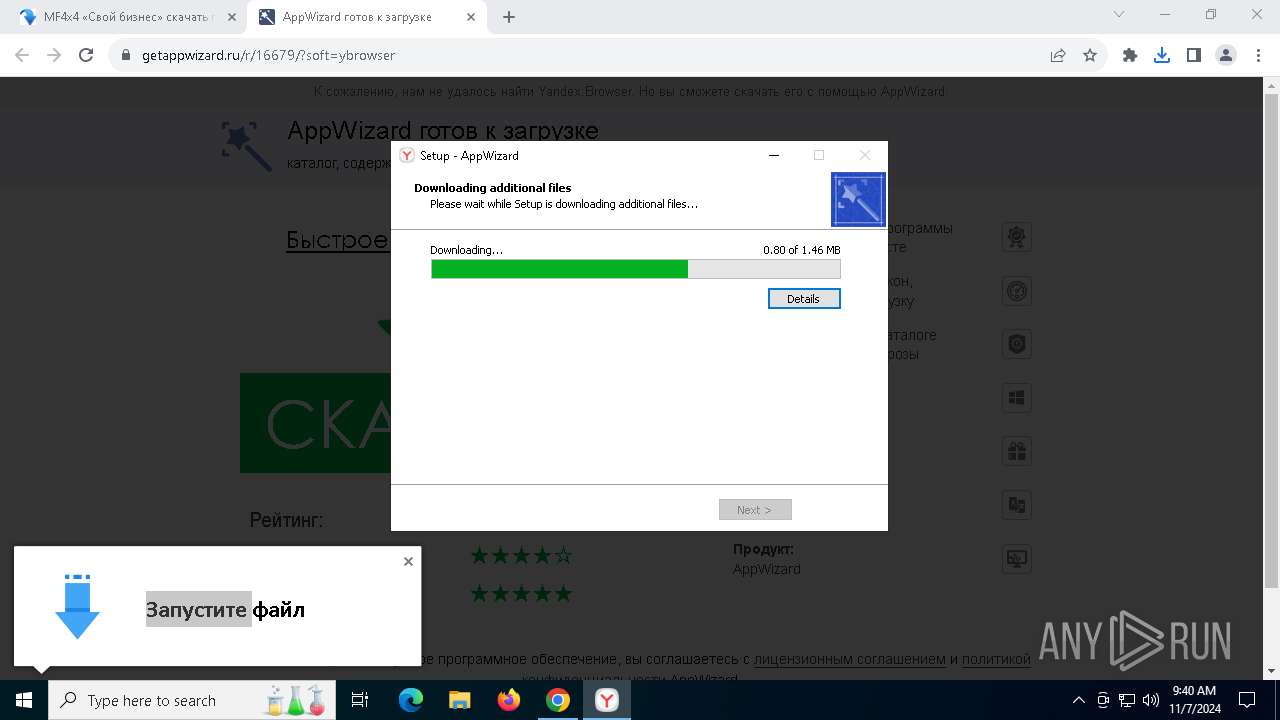
Task: Click the Запустите файл text
Action: click(225, 609)
